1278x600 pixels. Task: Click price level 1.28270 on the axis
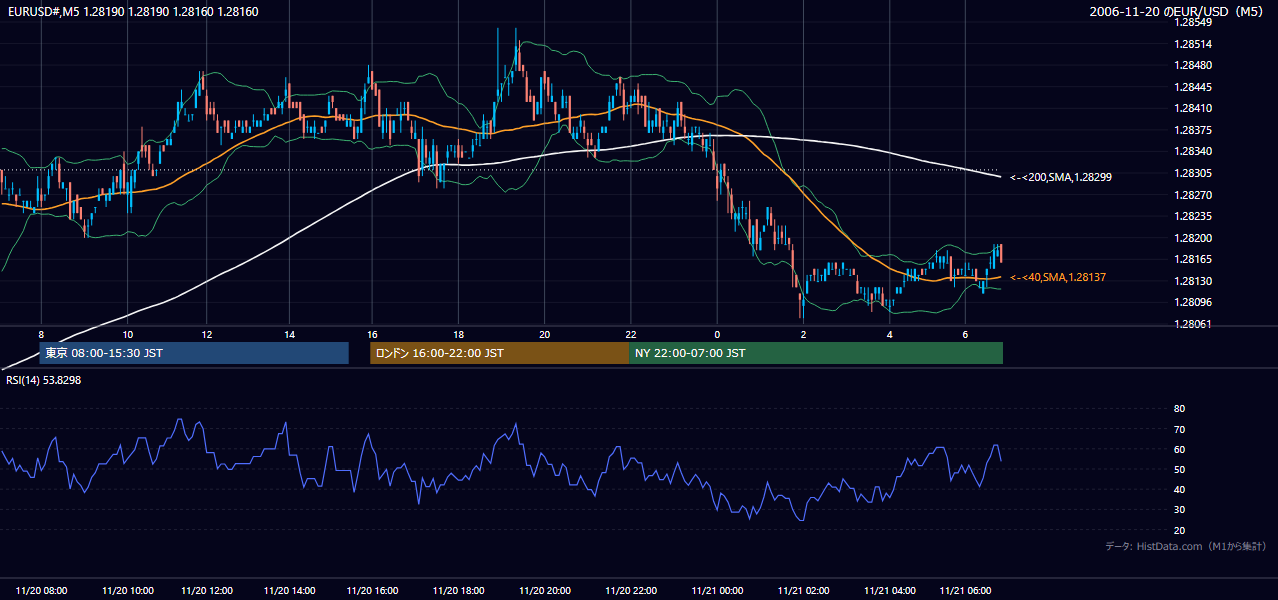(x=1192, y=195)
